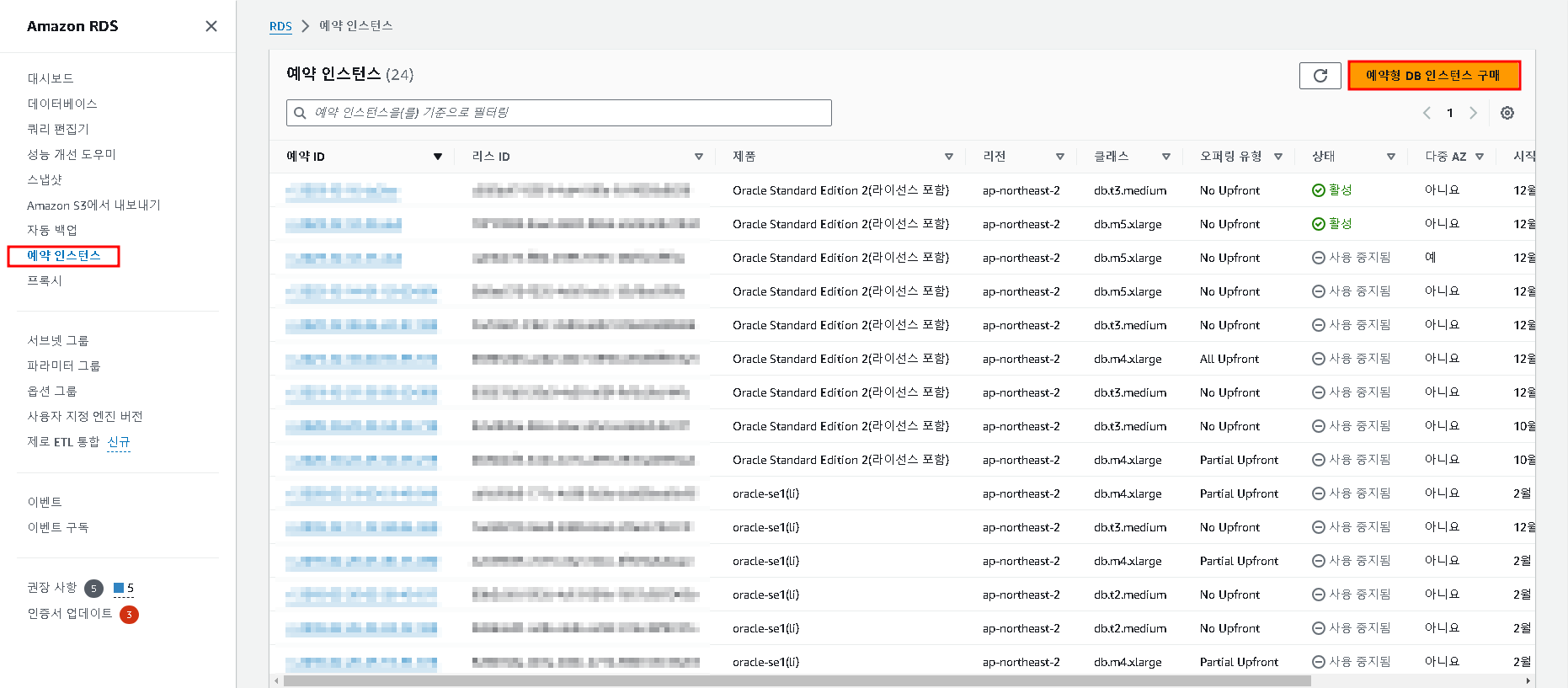
Task: Click first 'Partial Upfront' cell with Oracle Standard Edition
Action: (1239, 460)
